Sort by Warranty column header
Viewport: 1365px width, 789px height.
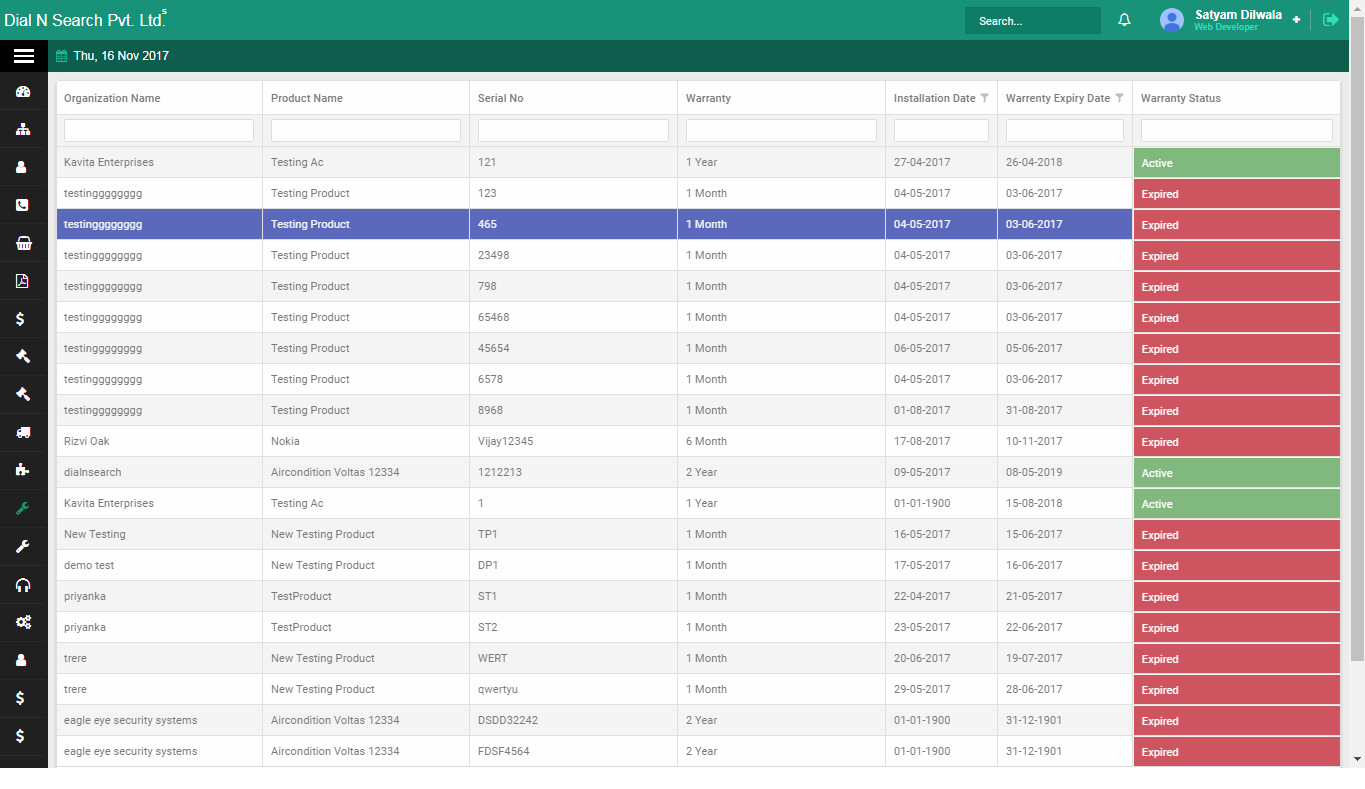pos(708,98)
